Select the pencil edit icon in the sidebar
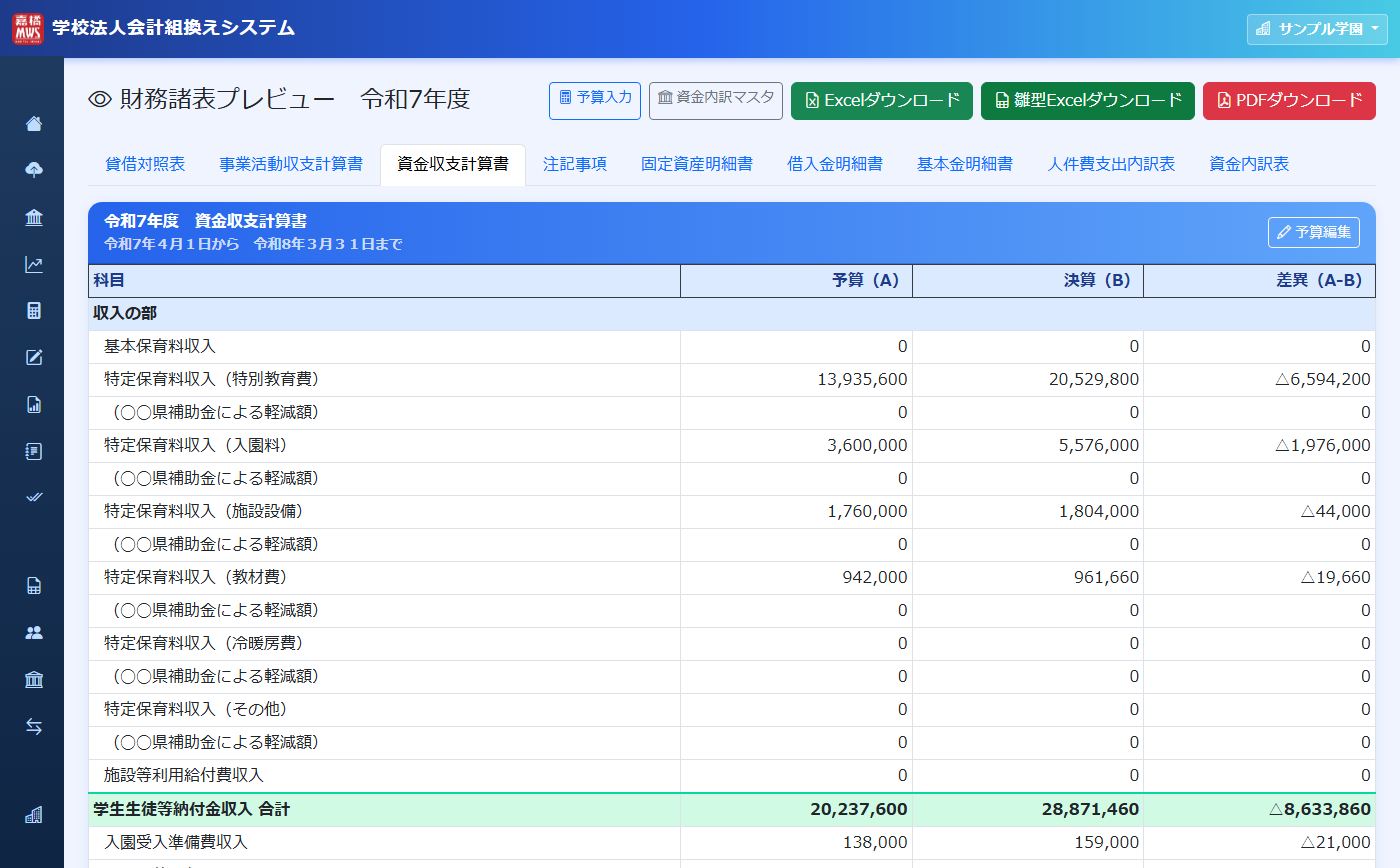This screenshot has width=1400, height=868. (34, 358)
